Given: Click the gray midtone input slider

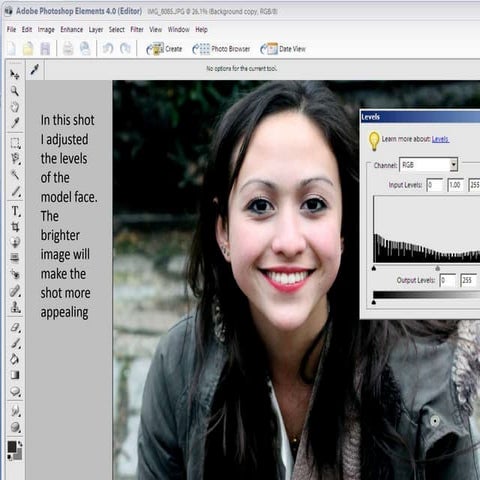Looking at the screenshot, I should (x=437, y=268).
